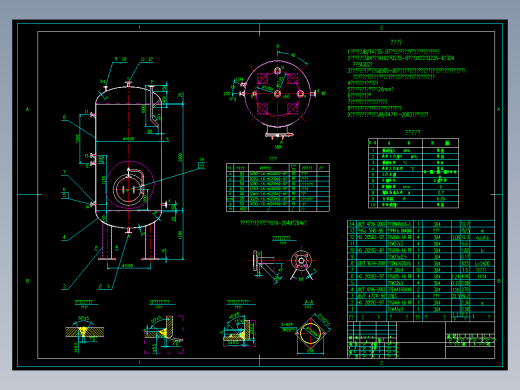
Task: Click zone label '2' on the top border
Action: [382, 27]
